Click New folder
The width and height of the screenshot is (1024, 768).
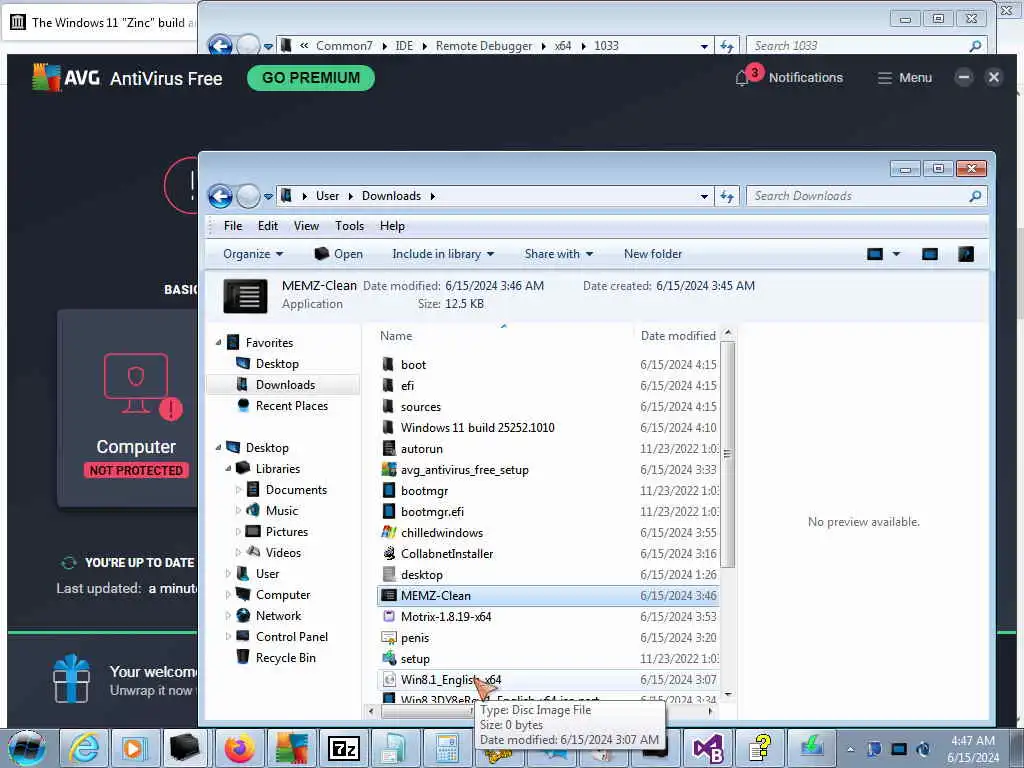click(x=652, y=254)
